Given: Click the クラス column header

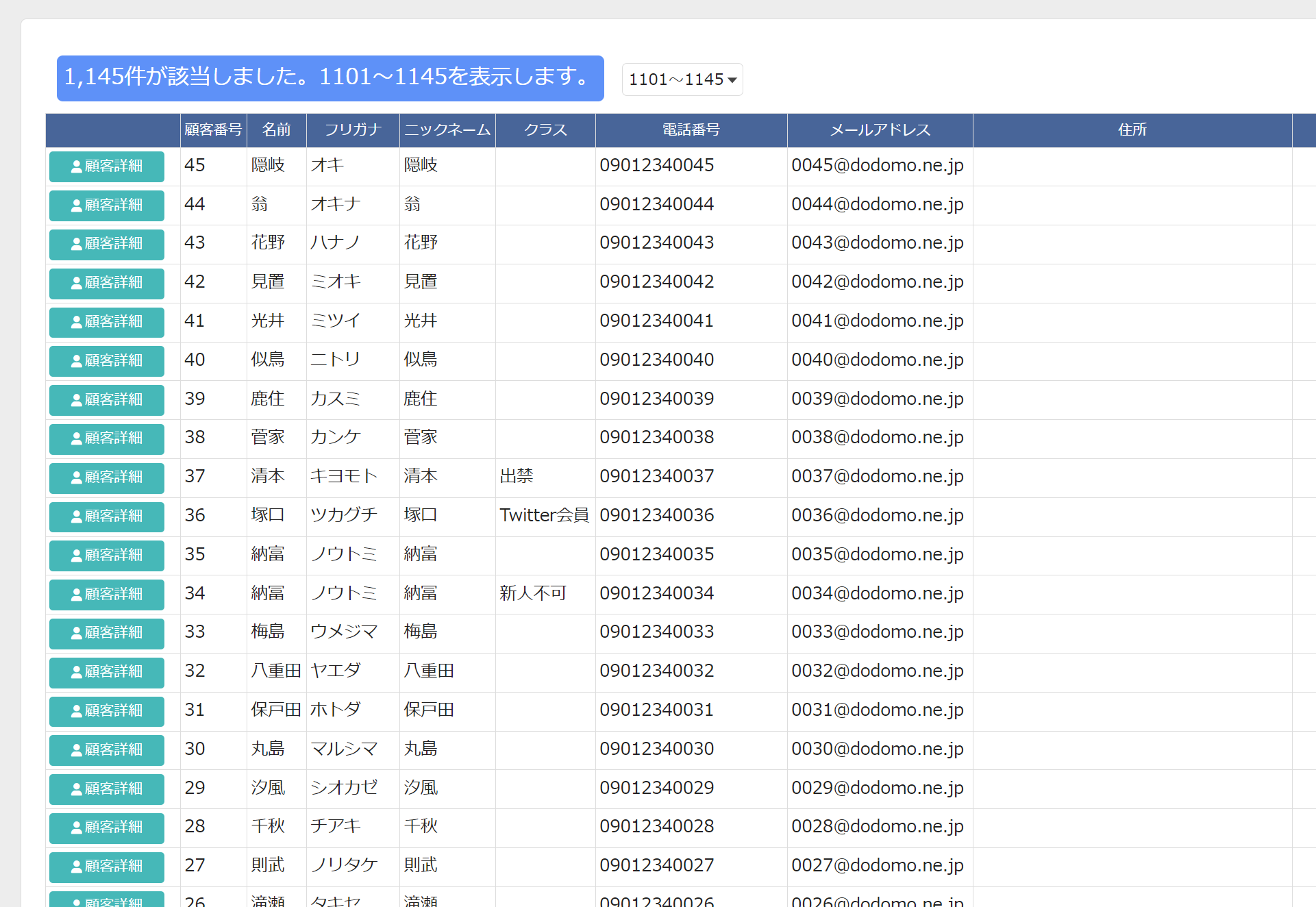Looking at the screenshot, I should [545, 130].
